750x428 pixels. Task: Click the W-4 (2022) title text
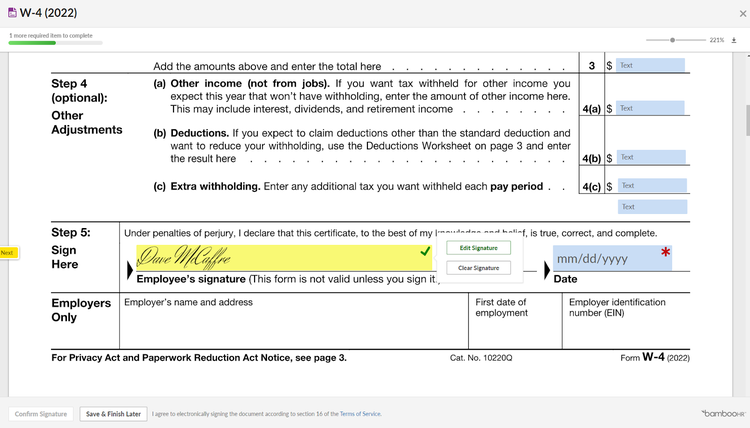tap(48, 13)
